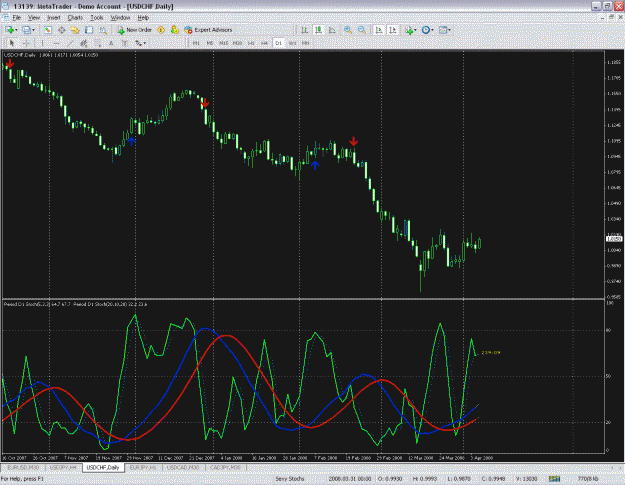The width and height of the screenshot is (625, 485).
Task: Open the Market Watch window icon
Action: (47, 30)
